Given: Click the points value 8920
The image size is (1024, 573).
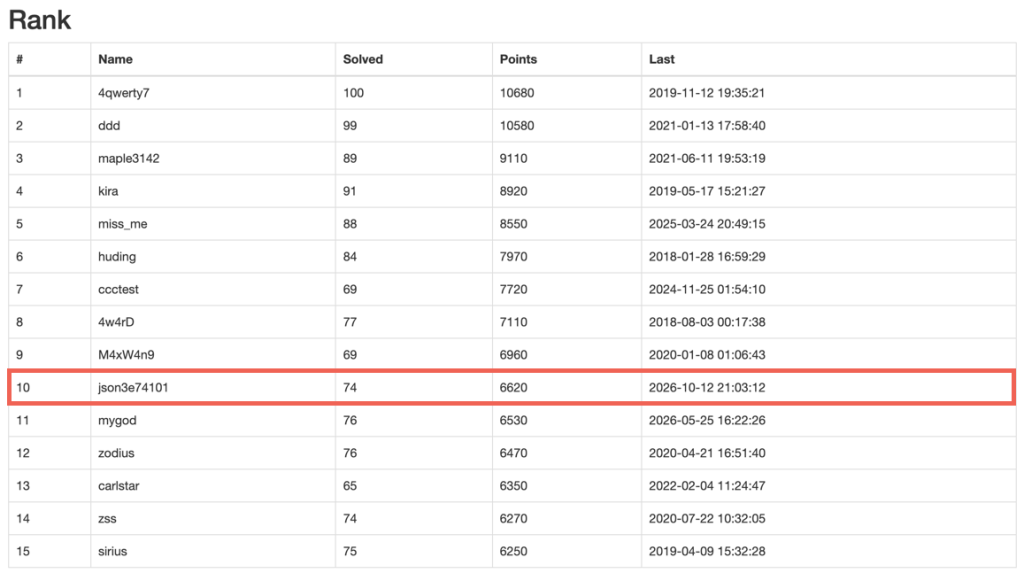Looking at the screenshot, I should pos(513,191).
